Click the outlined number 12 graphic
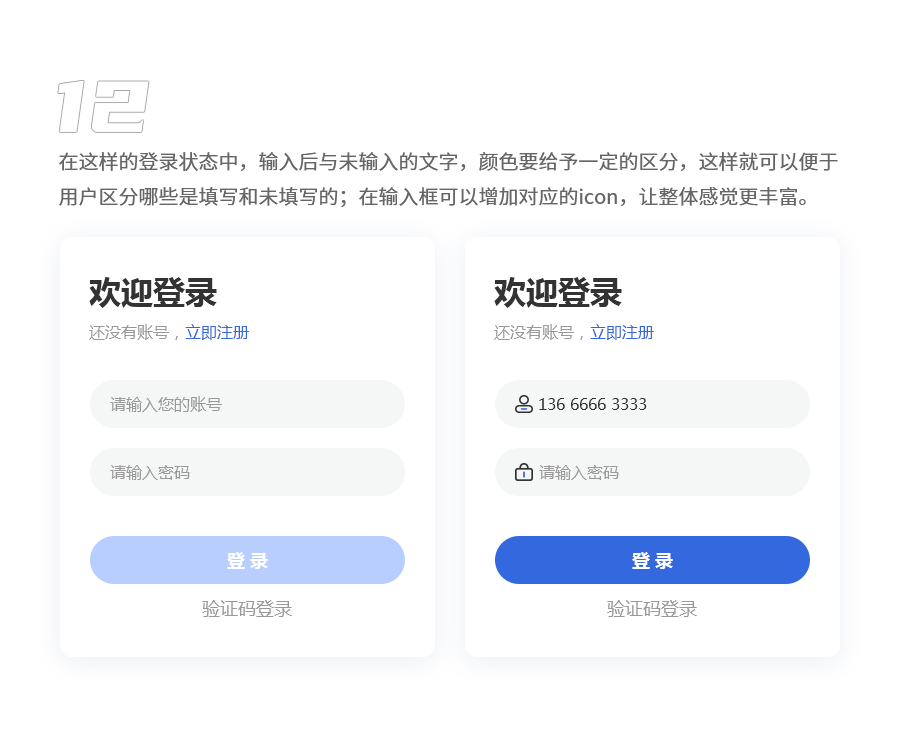Image resolution: width=900 pixels, height=737 pixels. 103,106
